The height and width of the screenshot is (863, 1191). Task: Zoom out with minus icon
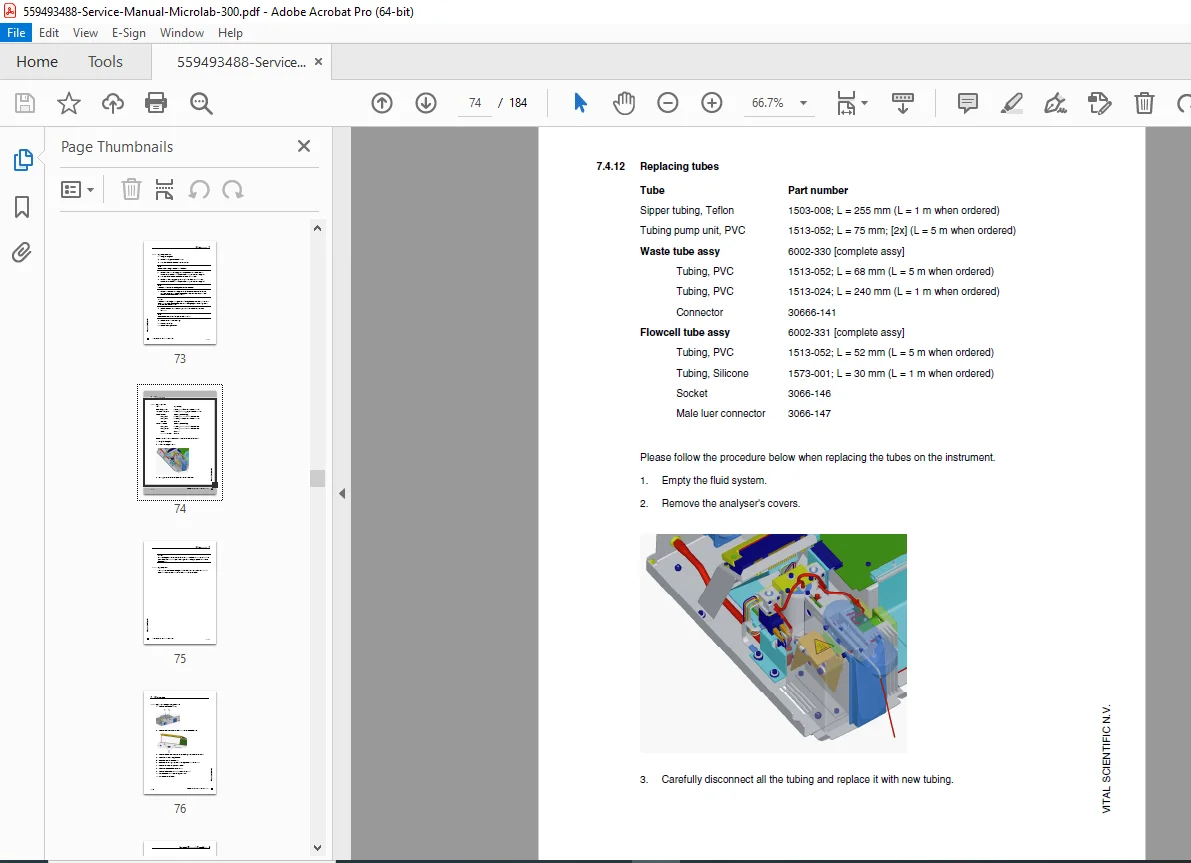point(668,103)
